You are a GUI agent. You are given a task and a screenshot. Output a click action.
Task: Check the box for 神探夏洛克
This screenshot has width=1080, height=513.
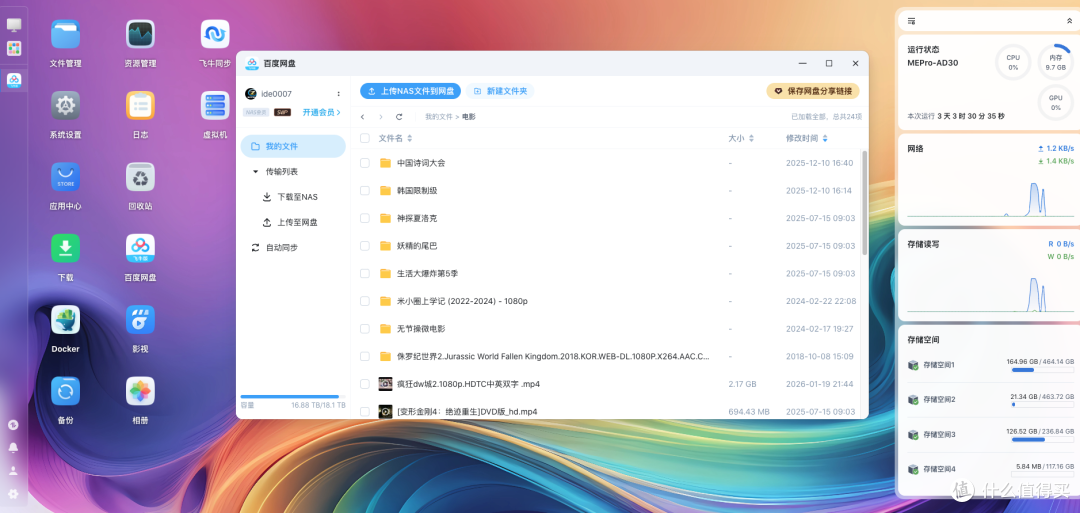coord(365,218)
